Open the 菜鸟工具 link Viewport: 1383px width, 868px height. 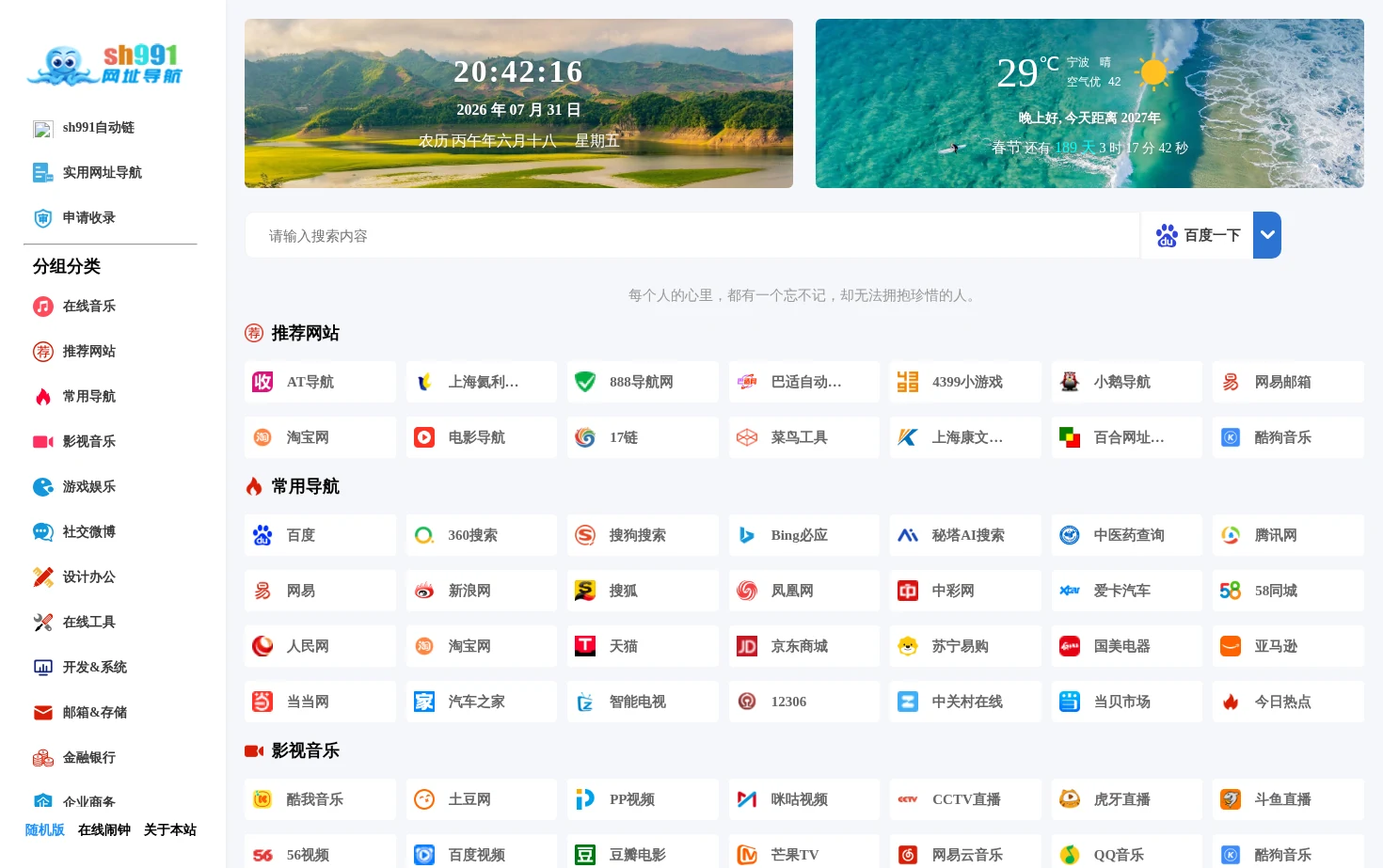pos(804,437)
